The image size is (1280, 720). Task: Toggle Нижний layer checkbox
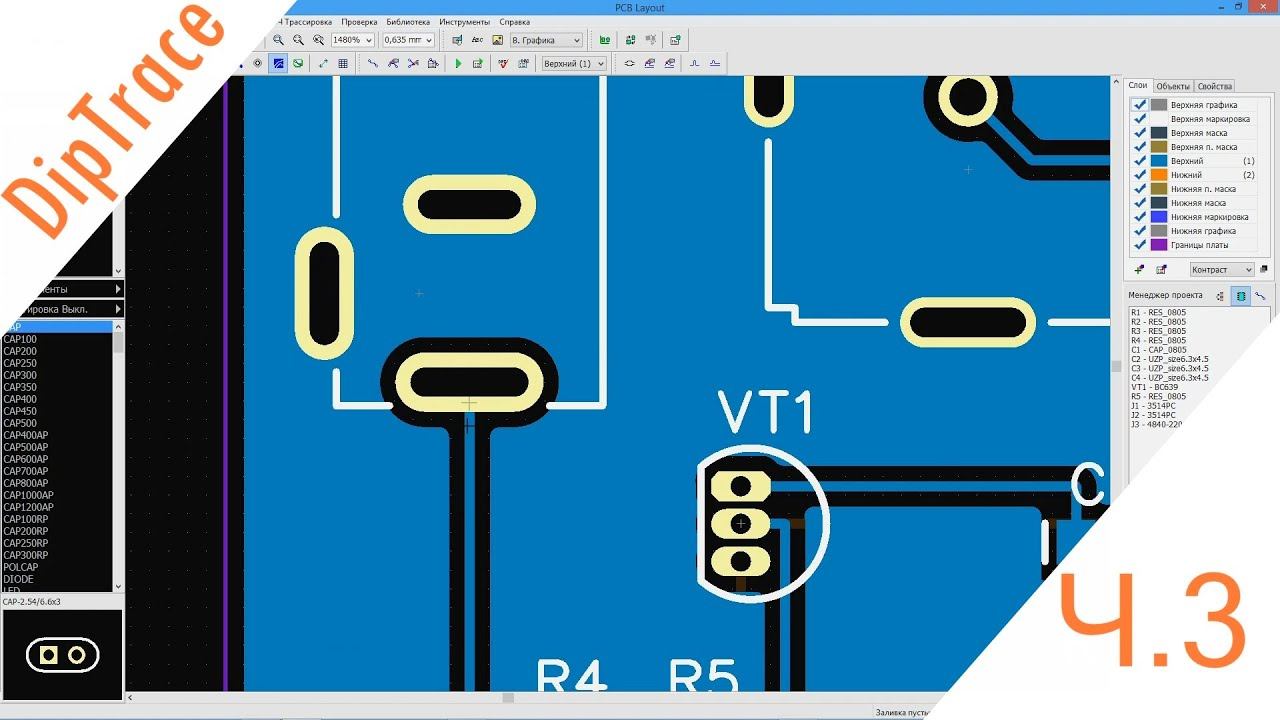[x=1139, y=174]
